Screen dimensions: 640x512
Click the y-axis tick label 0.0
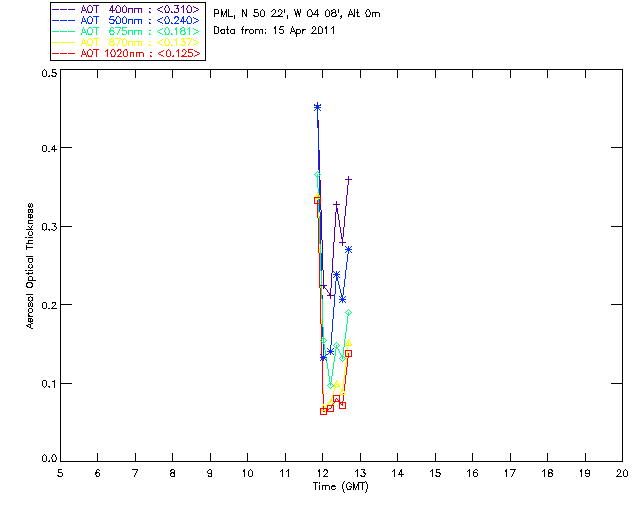49,459
